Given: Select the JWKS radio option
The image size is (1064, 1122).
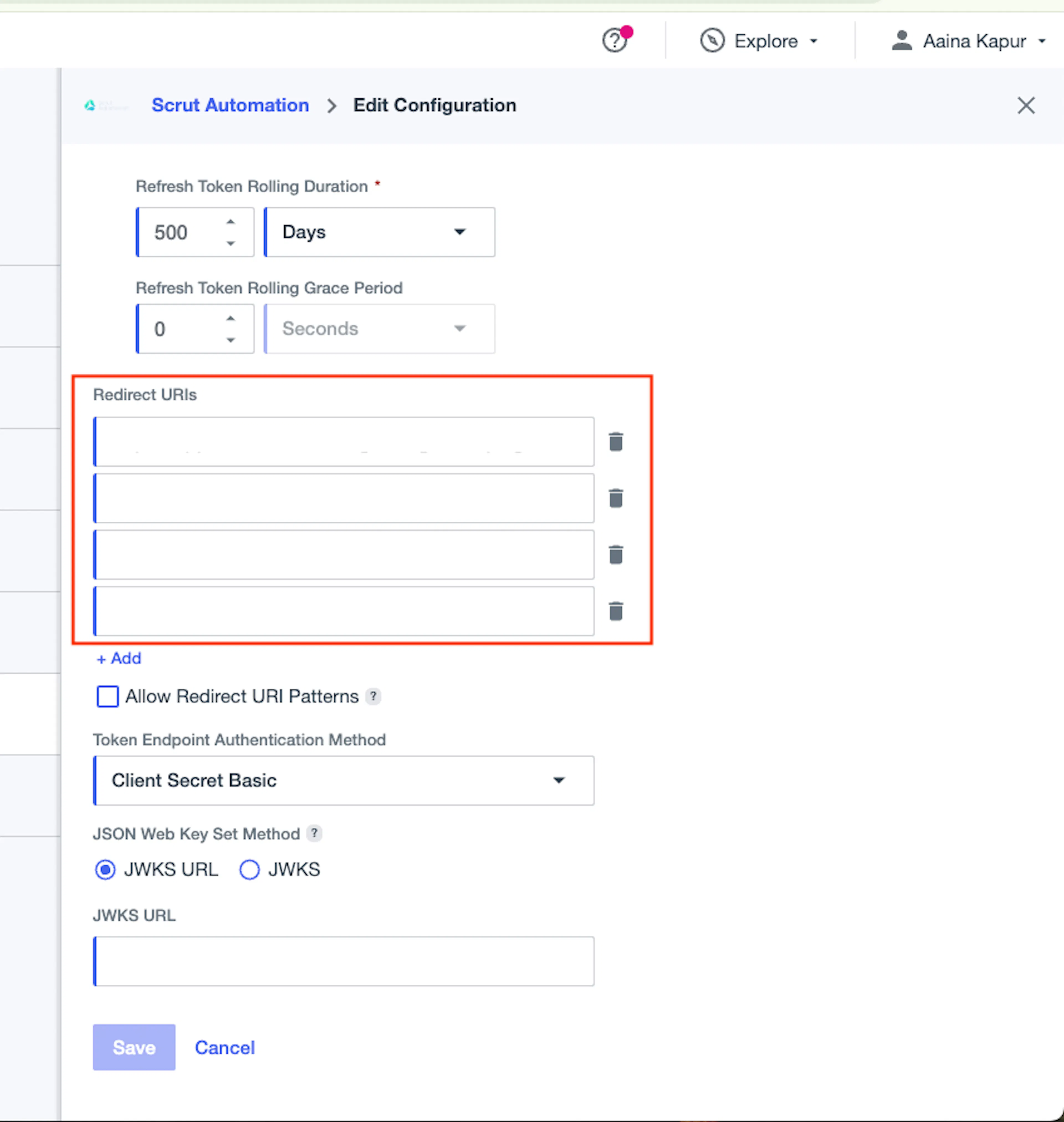Looking at the screenshot, I should click(x=250, y=869).
